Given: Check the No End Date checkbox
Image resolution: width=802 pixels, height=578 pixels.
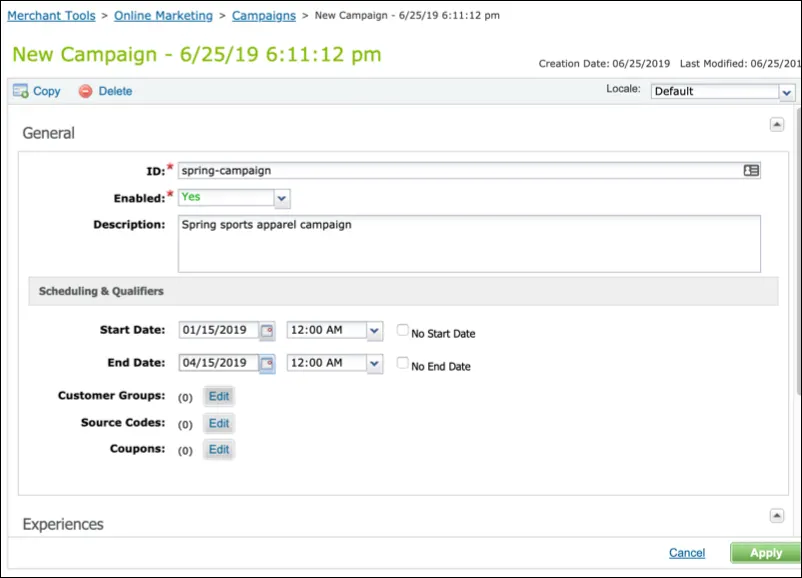Looking at the screenshot, I should click(x=403, y=363).
